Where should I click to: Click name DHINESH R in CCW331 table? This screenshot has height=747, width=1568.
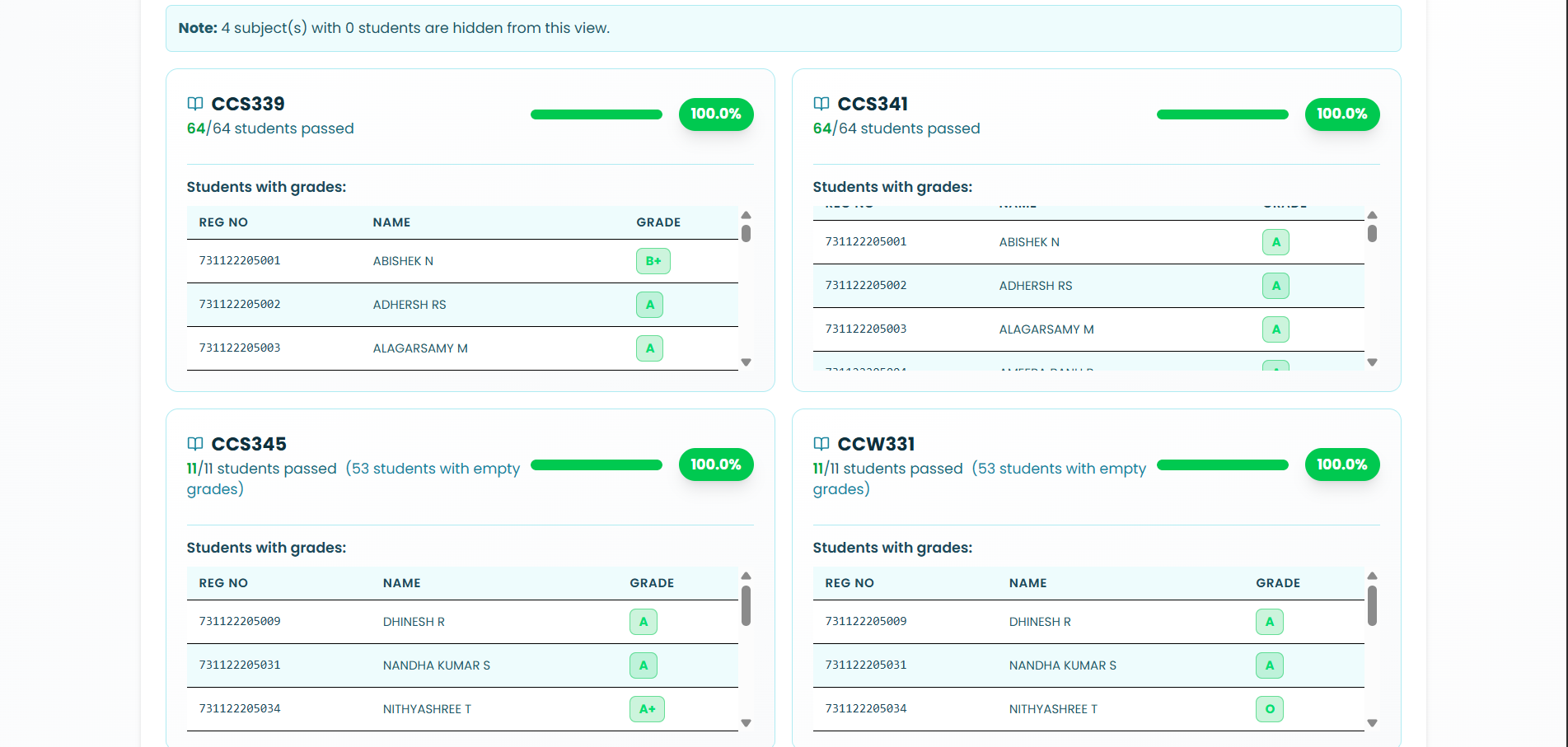tap(1040, 622)
